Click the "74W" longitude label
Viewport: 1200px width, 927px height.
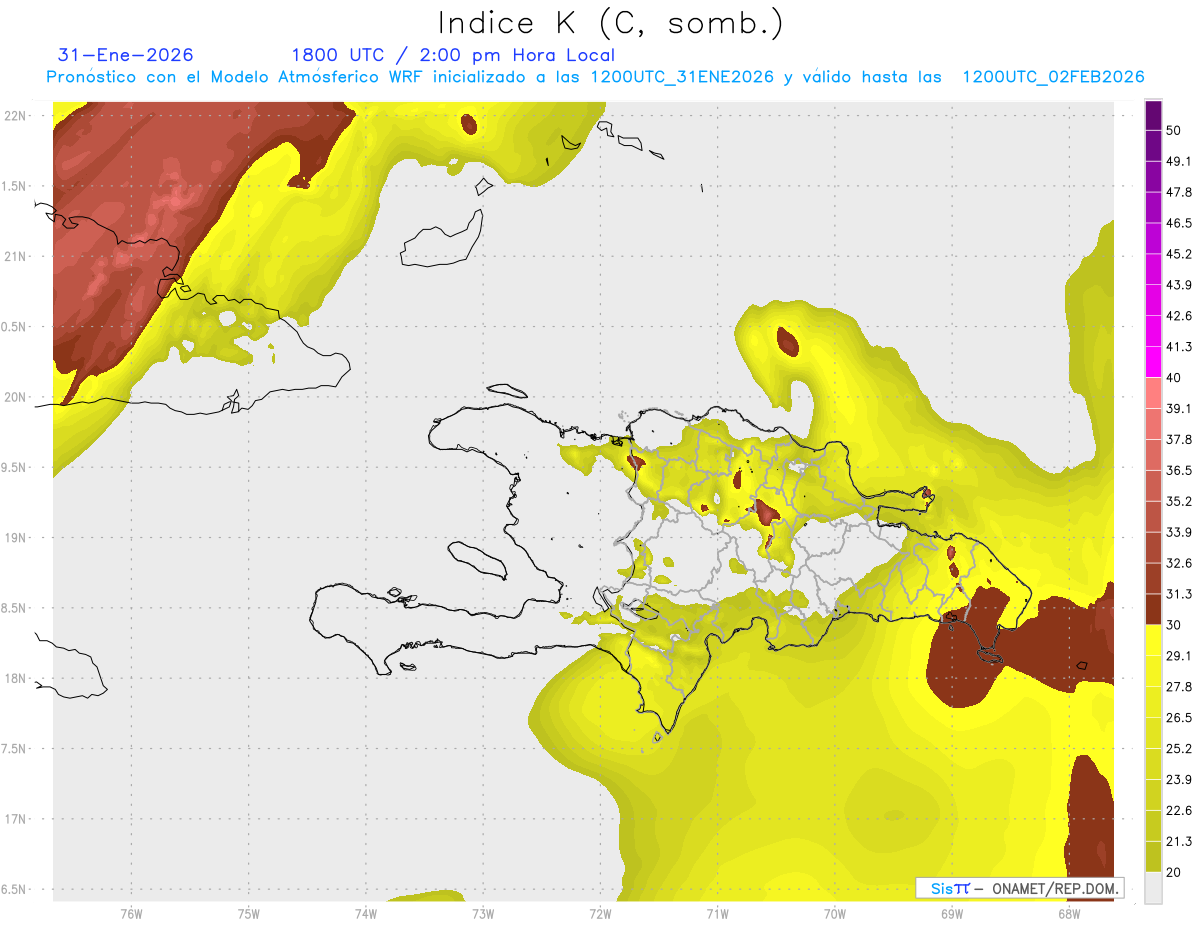(x=365, y=914)
